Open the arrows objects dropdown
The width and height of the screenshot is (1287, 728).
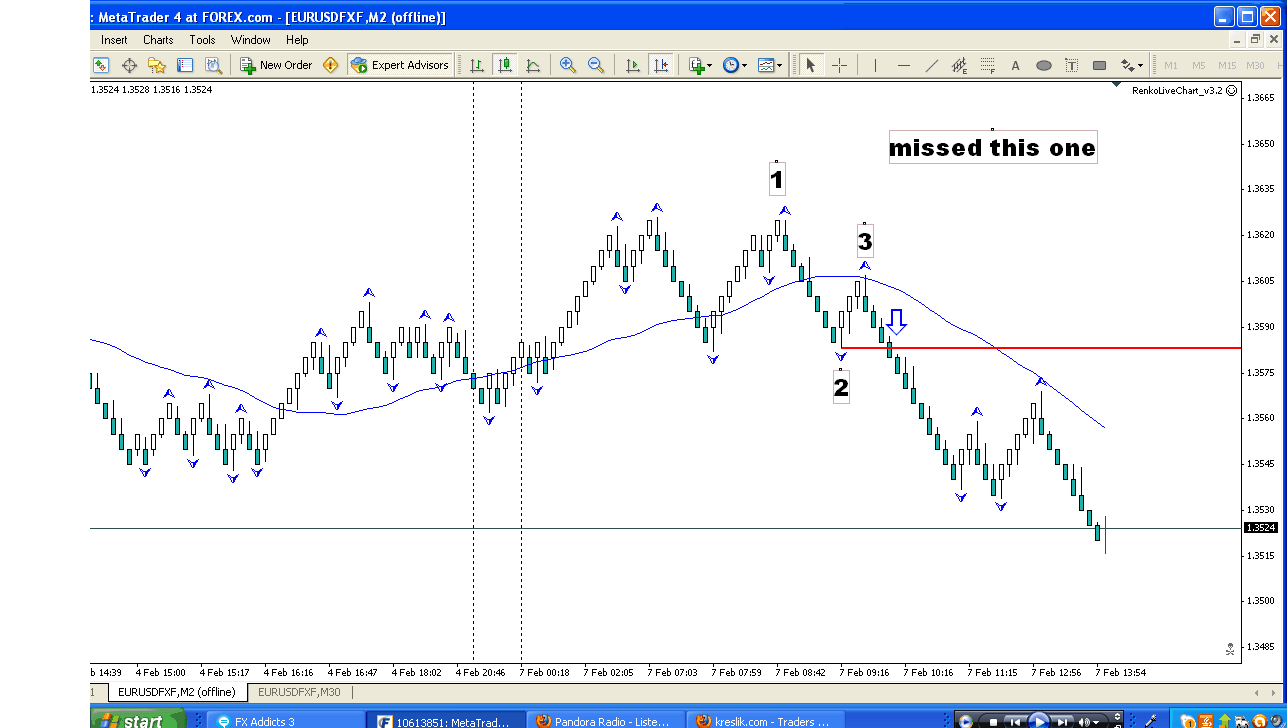[1131, 65]
